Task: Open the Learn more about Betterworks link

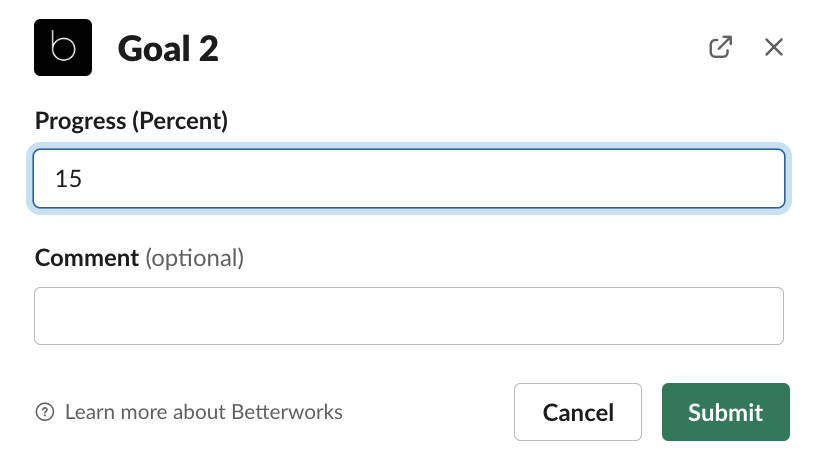Action: [204, 412]
